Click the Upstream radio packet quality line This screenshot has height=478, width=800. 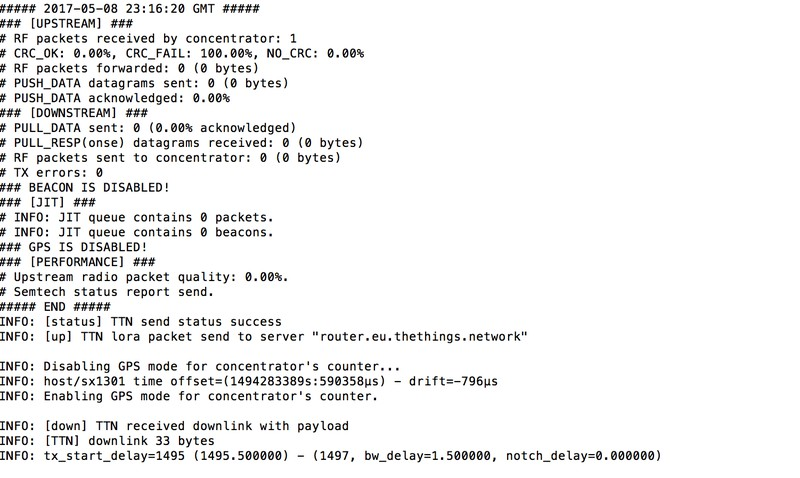tap(144, 277)
